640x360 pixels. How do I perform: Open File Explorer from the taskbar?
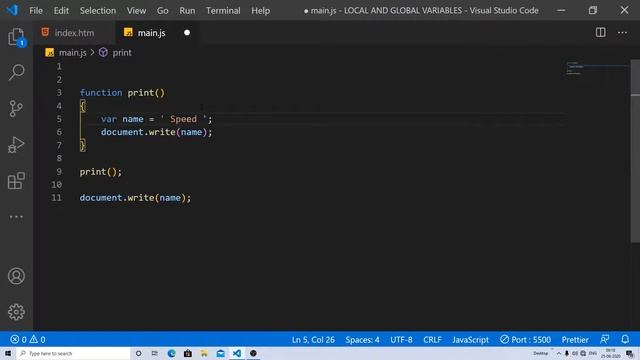click(204, 353)
